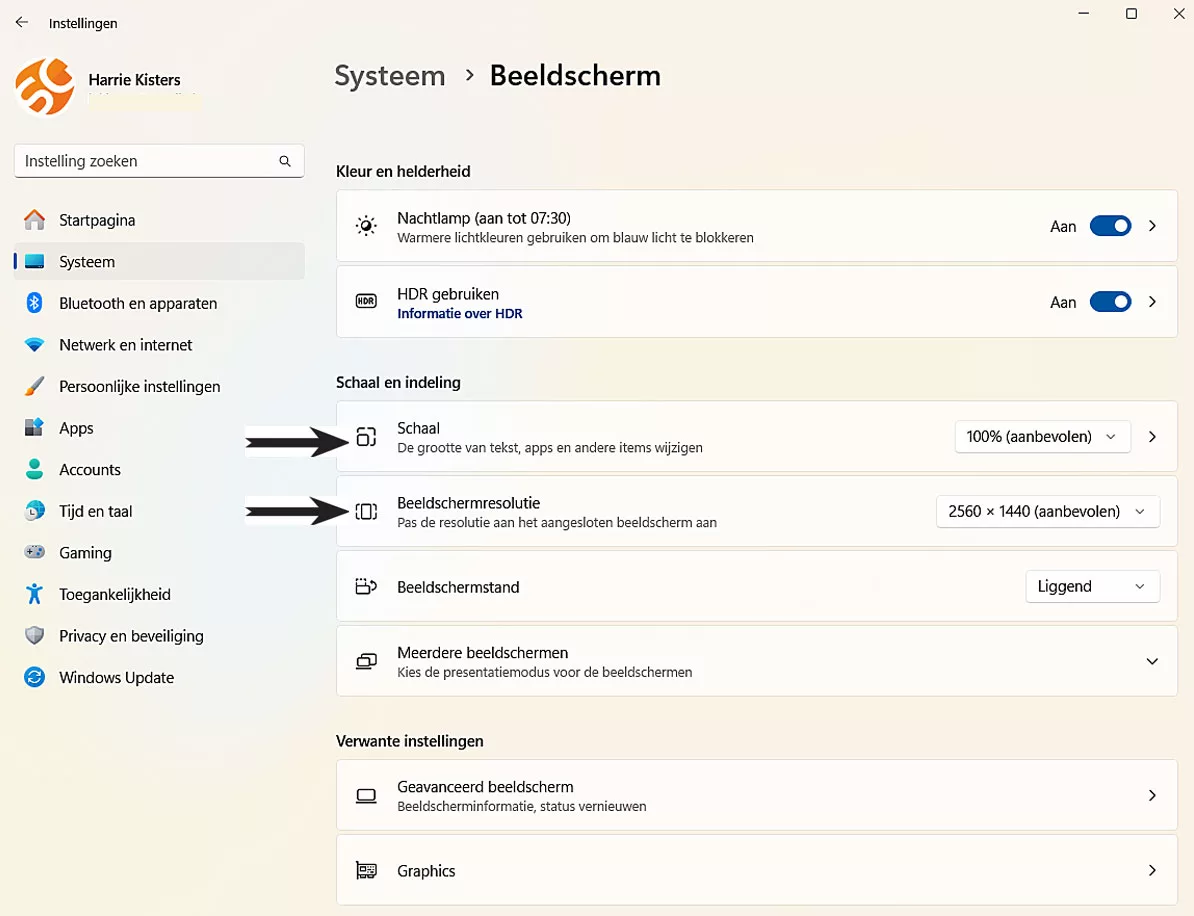Click the back arrow next to Instellingen

[21, 23]
